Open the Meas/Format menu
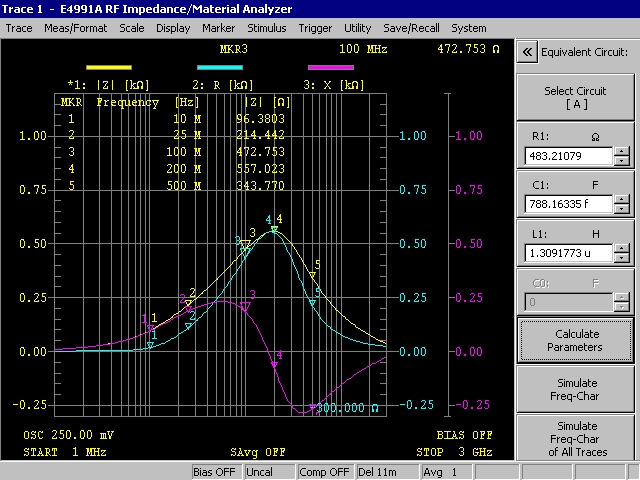Viewport: 640px width, 480px height. [76, 28]
